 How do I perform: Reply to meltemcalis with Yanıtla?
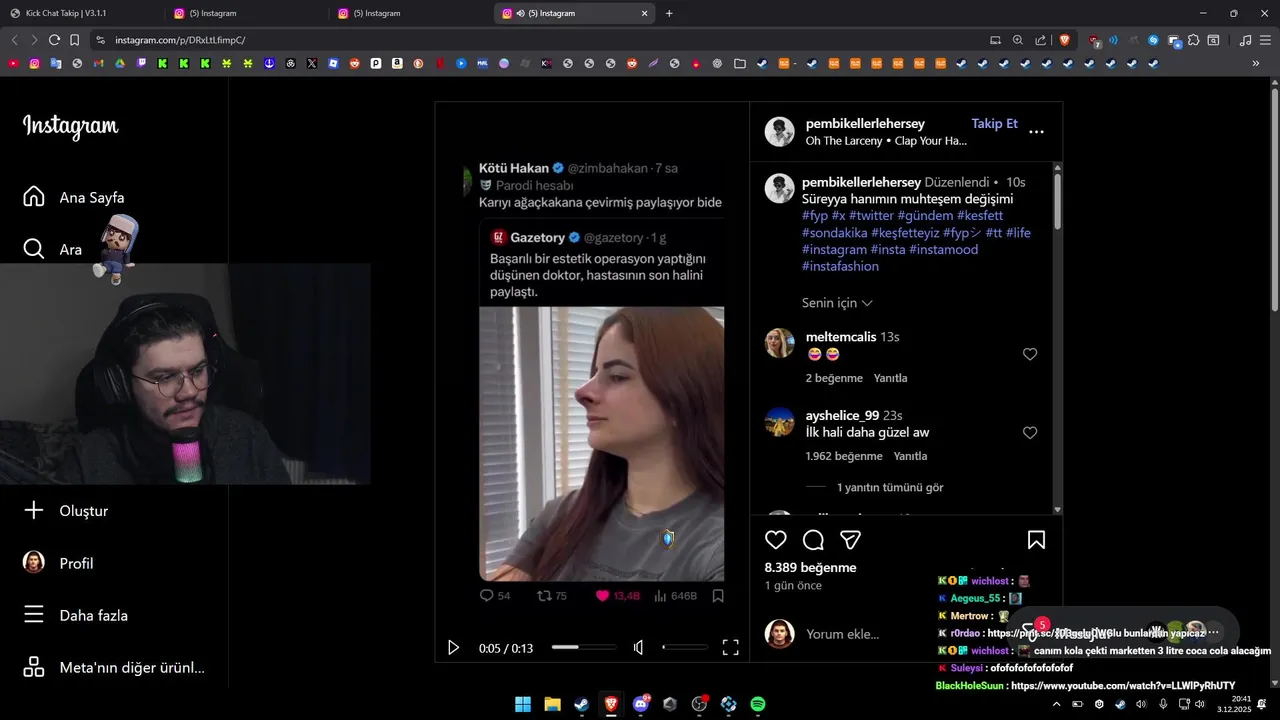point(891,378)
